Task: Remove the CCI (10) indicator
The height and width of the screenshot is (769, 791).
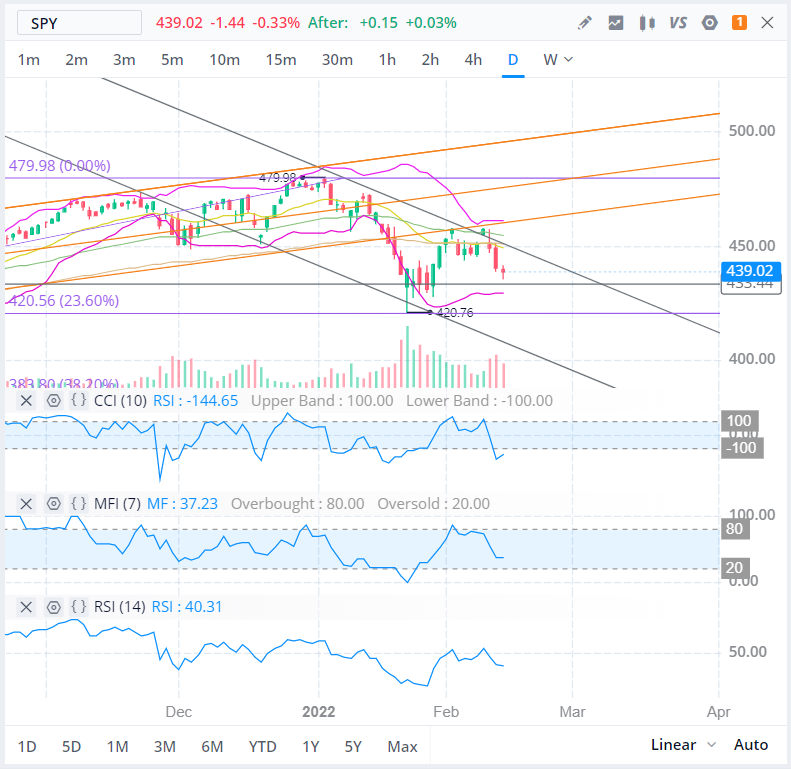Action: point(26,401)
